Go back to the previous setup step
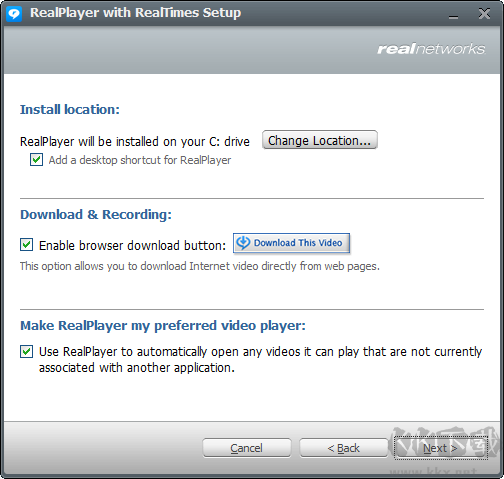This screenshot has height=479, width=504. pyautogui.click(x=343, y=448)
